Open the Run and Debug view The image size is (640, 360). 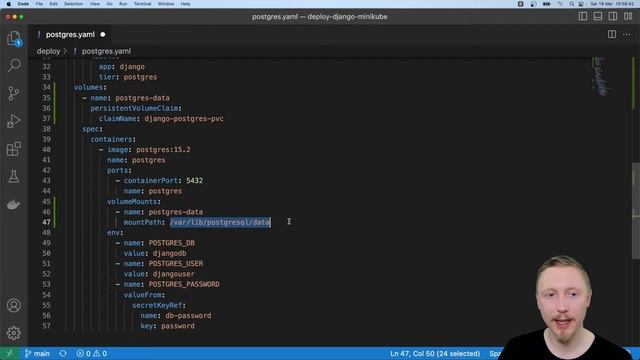(14, 121)
